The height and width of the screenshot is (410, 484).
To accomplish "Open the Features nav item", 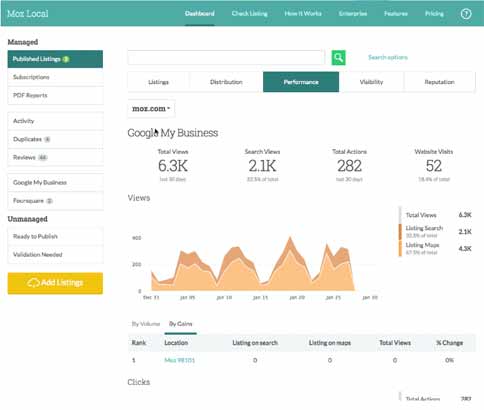I will tap(396, 14).
